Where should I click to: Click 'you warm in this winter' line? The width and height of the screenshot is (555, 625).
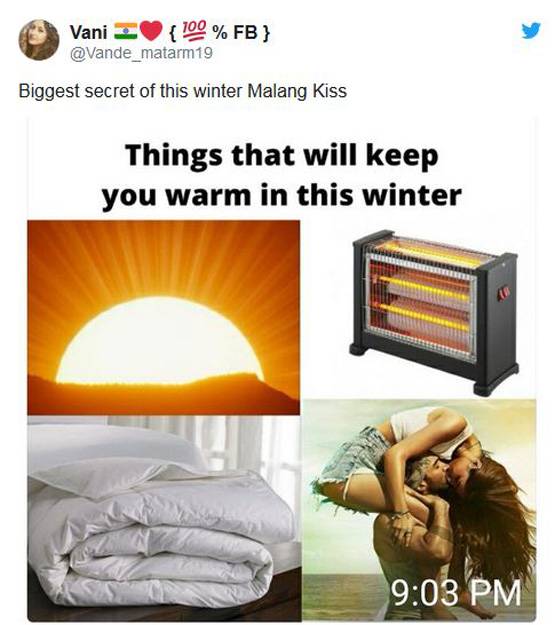pyautogui.click(x=281, y=196)
